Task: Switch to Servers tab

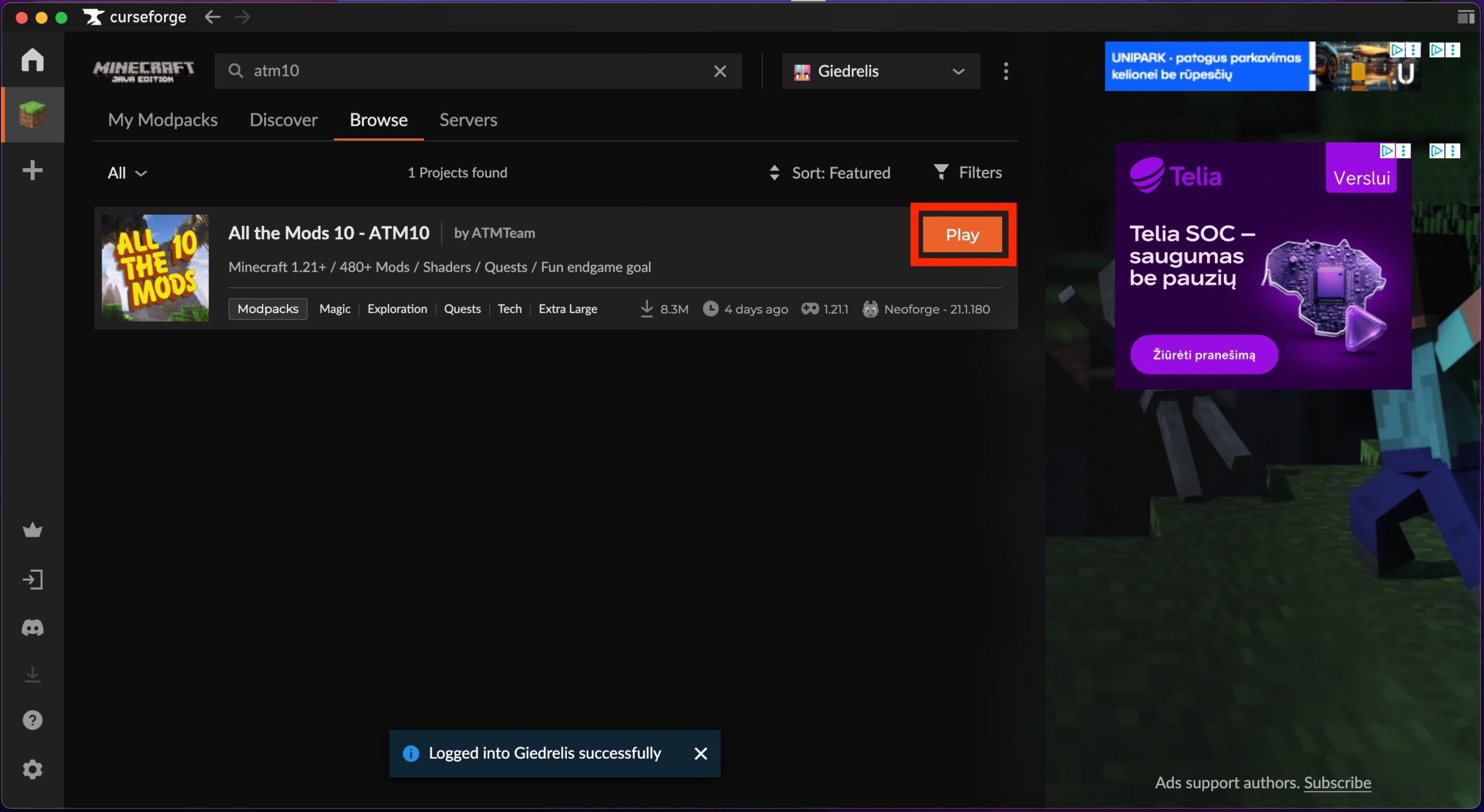Action: click(x=468, y=119)
